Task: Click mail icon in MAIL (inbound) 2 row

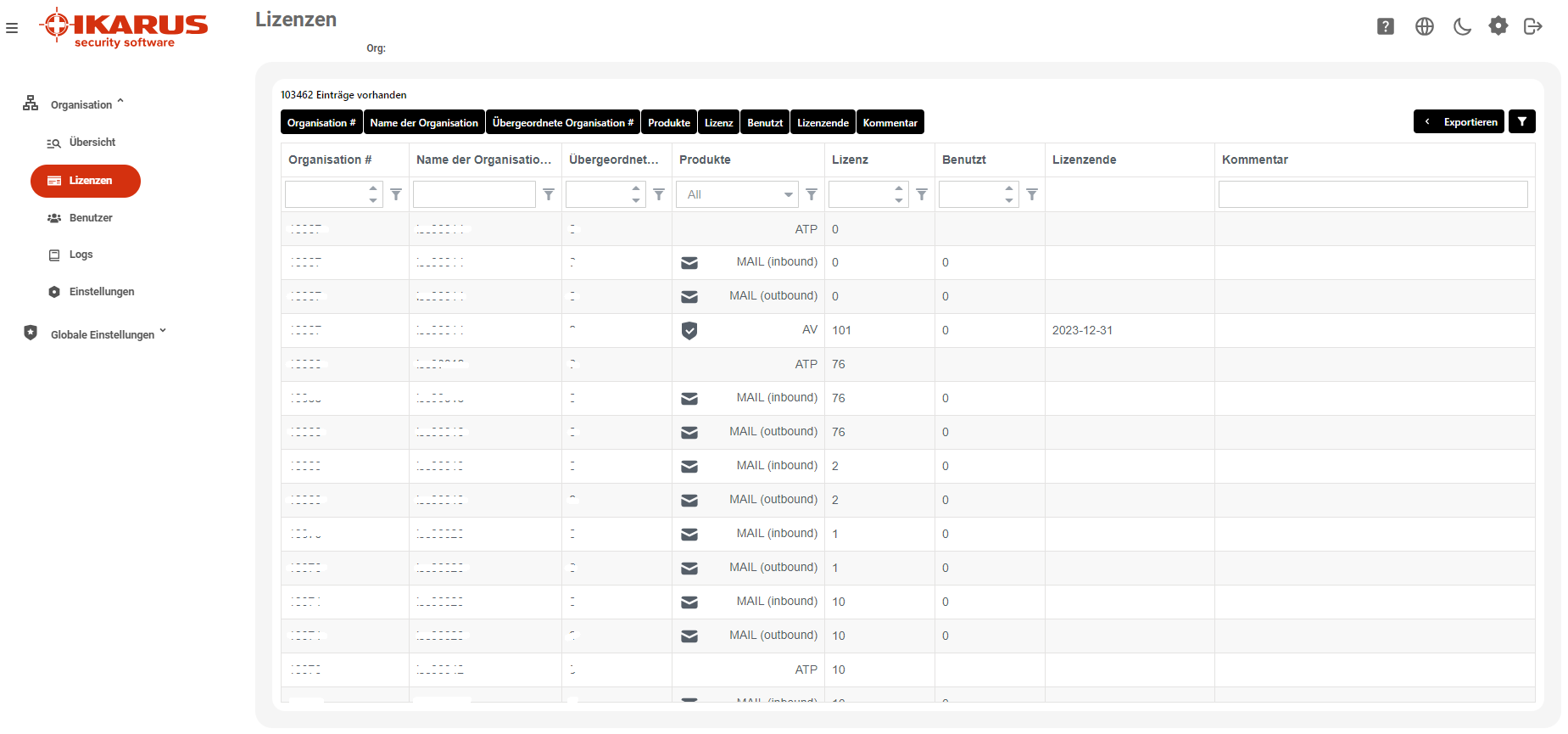Action: (689, 467)
